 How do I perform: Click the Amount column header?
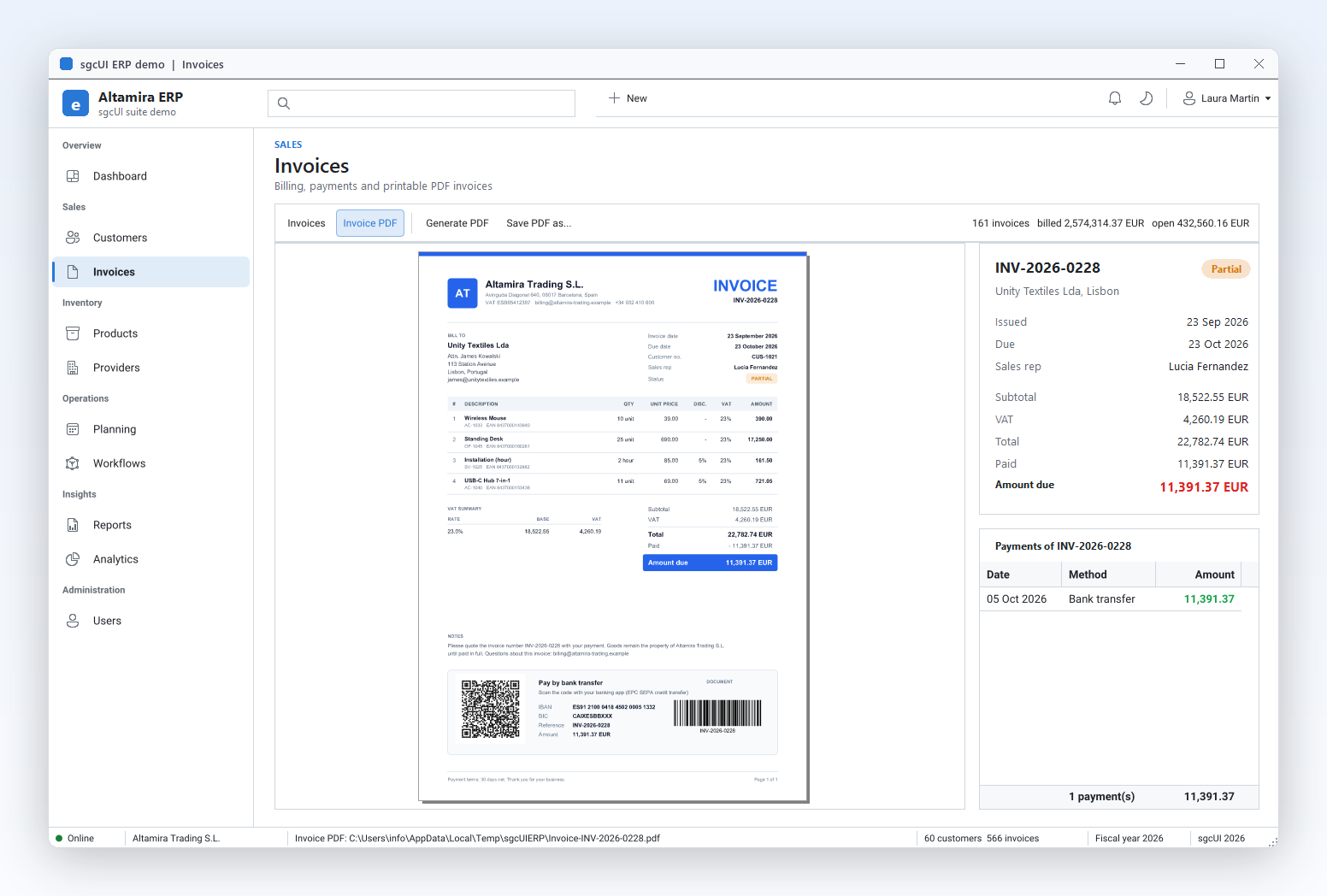click(x=1198, y=575)
